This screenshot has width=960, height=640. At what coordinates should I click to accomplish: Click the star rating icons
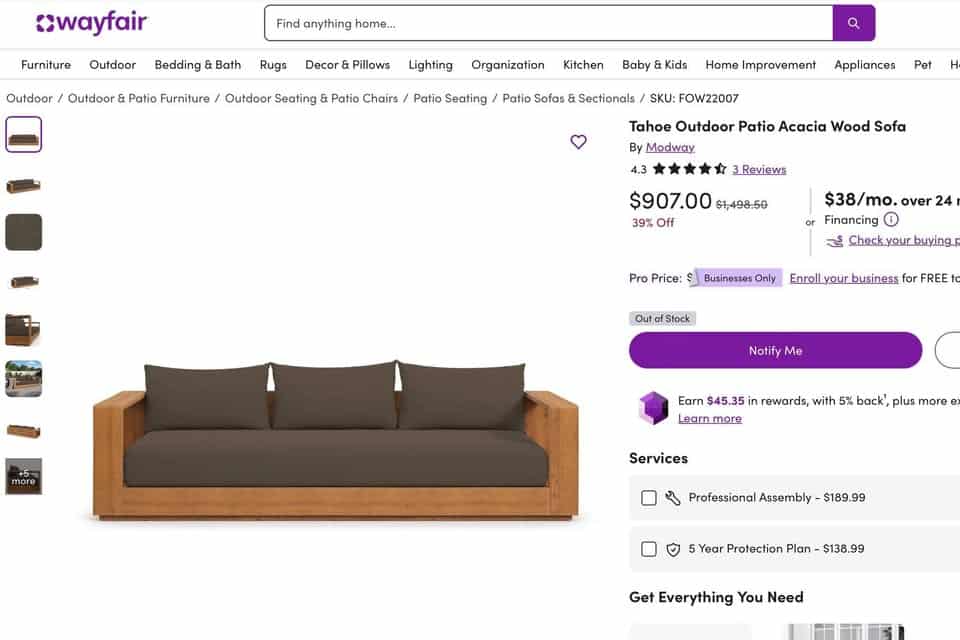(x=689, y=169)
